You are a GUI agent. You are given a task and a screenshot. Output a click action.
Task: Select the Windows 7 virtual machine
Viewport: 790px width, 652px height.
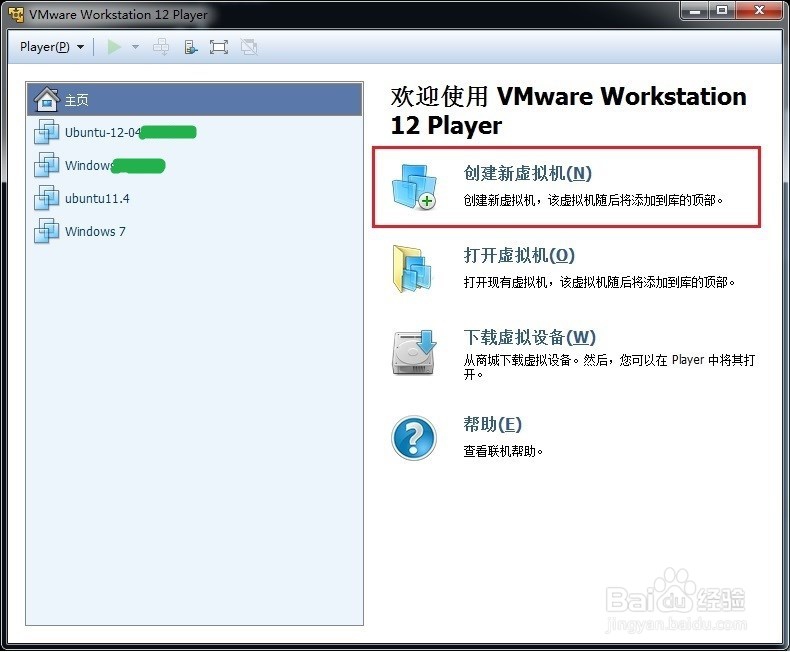[194, 231]
